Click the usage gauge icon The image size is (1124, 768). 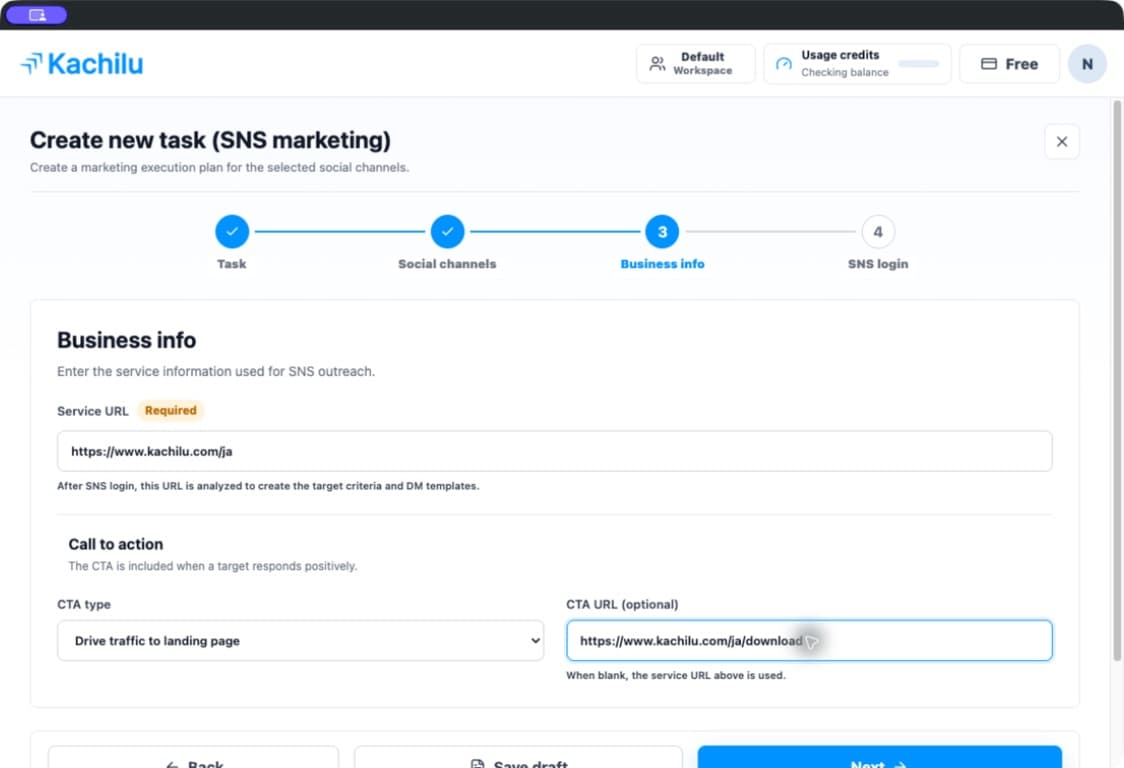[784, 64]
